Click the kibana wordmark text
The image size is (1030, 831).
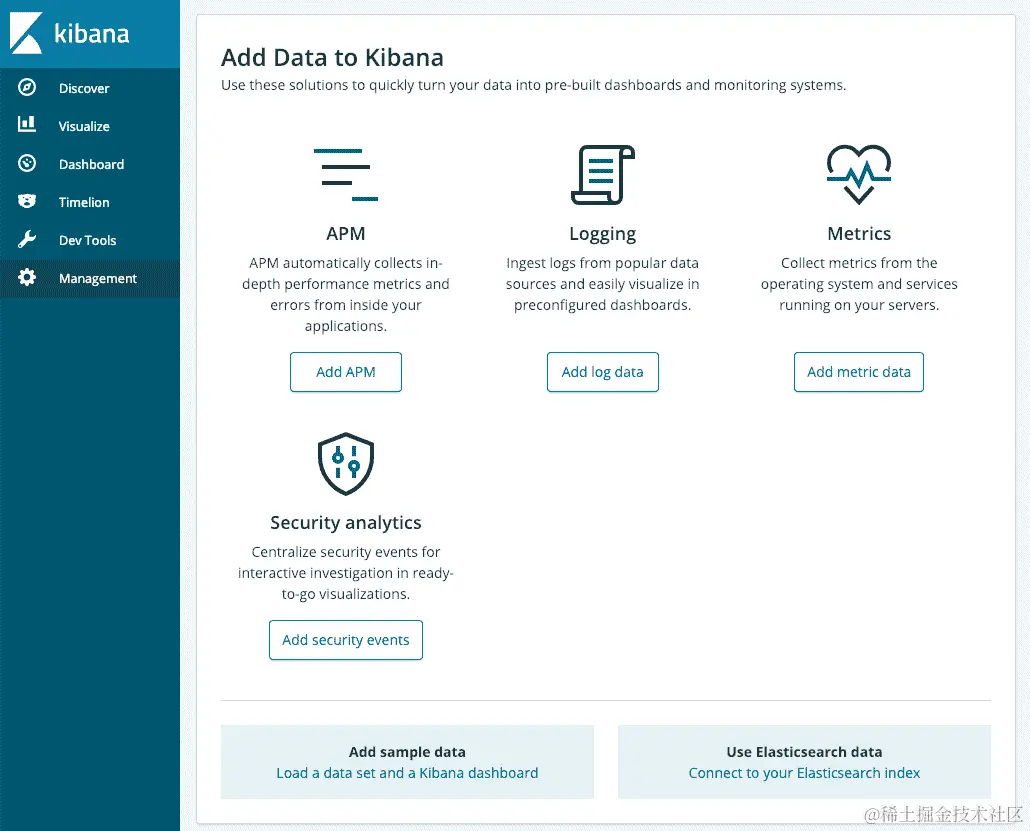[91, 34]
